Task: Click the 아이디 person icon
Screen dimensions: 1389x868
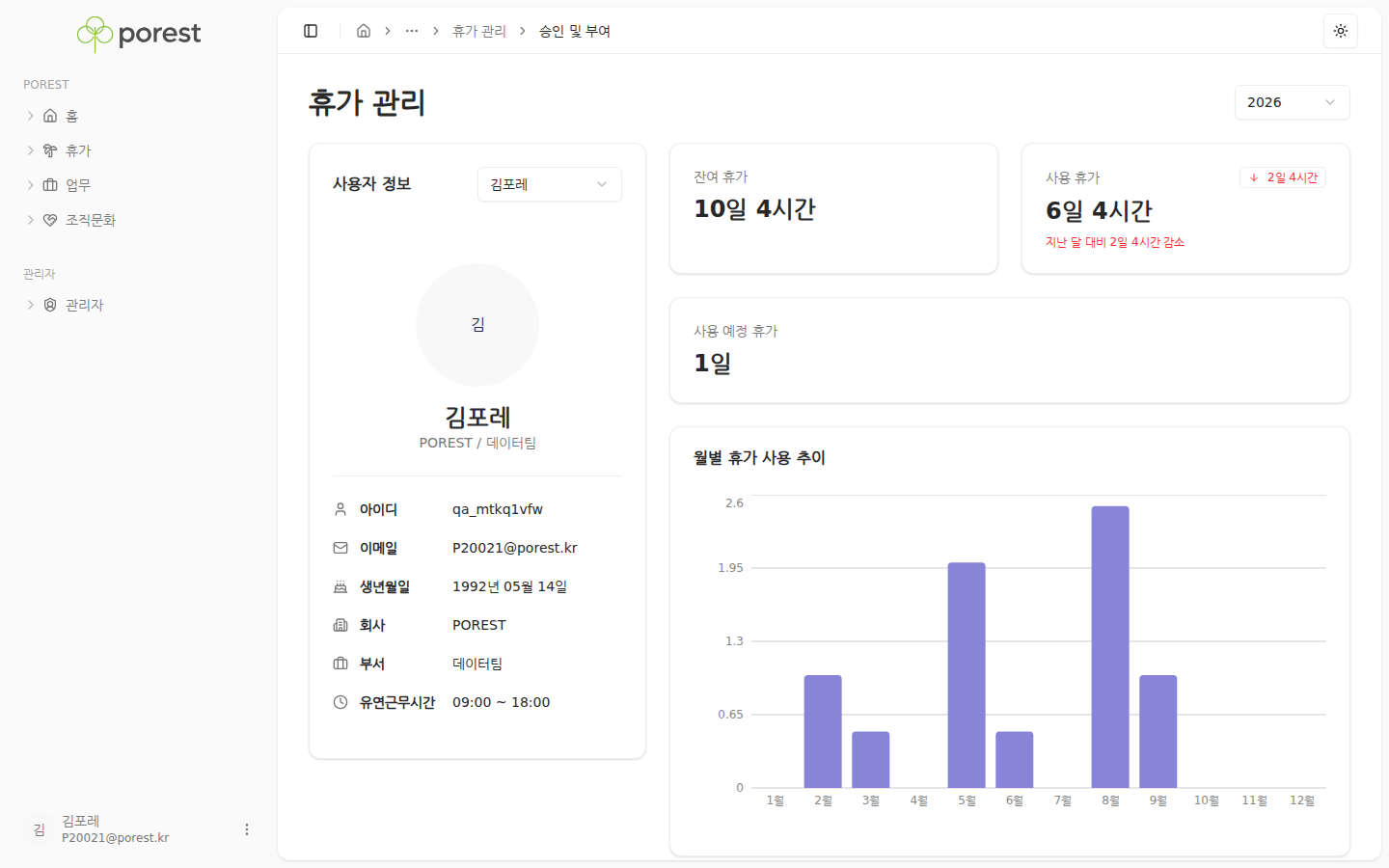Action: (x=340, y=509)
